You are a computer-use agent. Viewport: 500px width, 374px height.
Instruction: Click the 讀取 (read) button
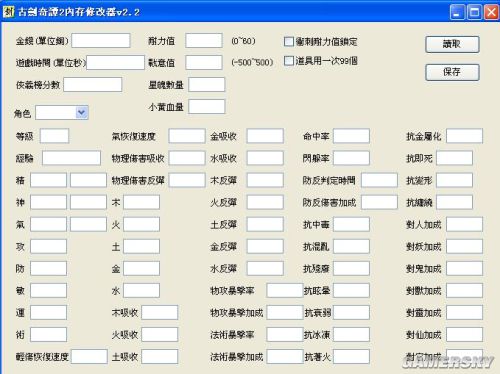(452, 44)
